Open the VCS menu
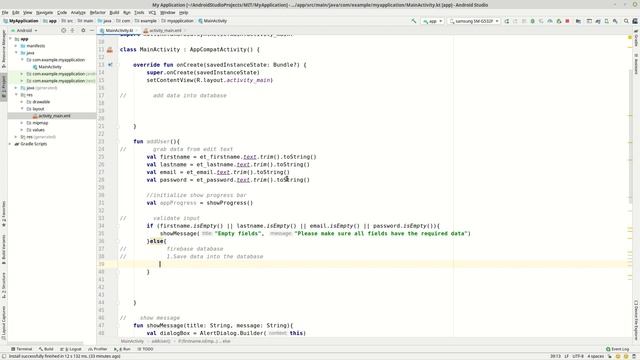The height and width of the screenshot is (360, 640). point(152,13)
